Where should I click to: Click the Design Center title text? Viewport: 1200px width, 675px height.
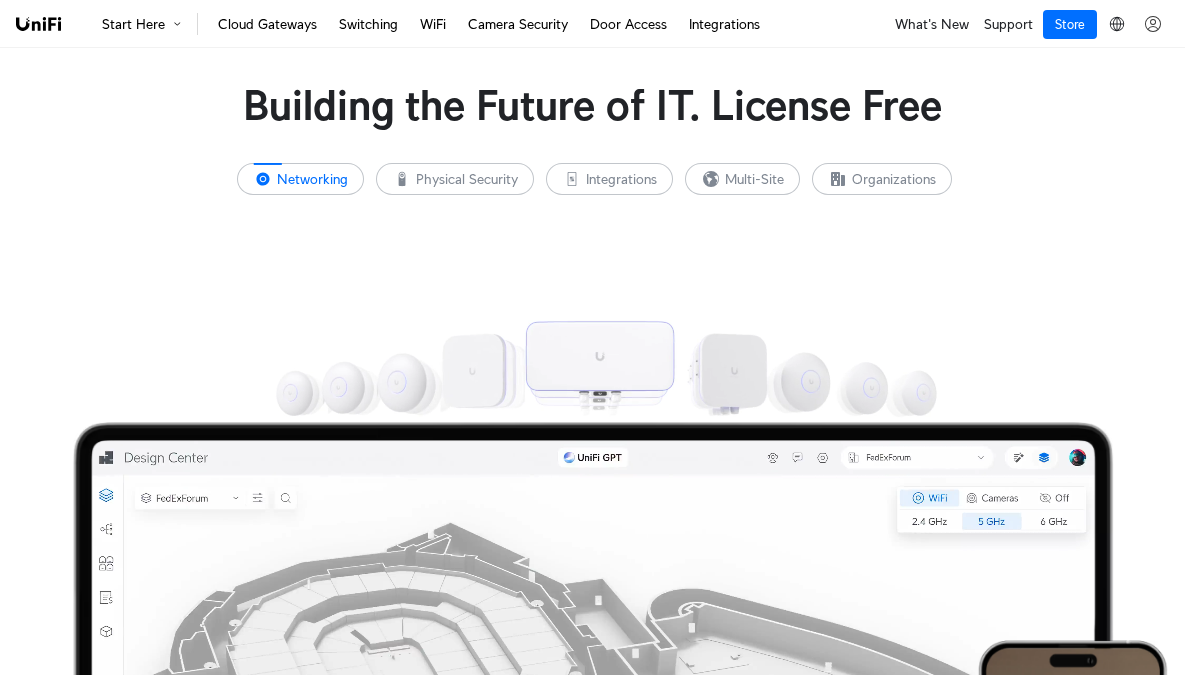(x=166, y=458)
